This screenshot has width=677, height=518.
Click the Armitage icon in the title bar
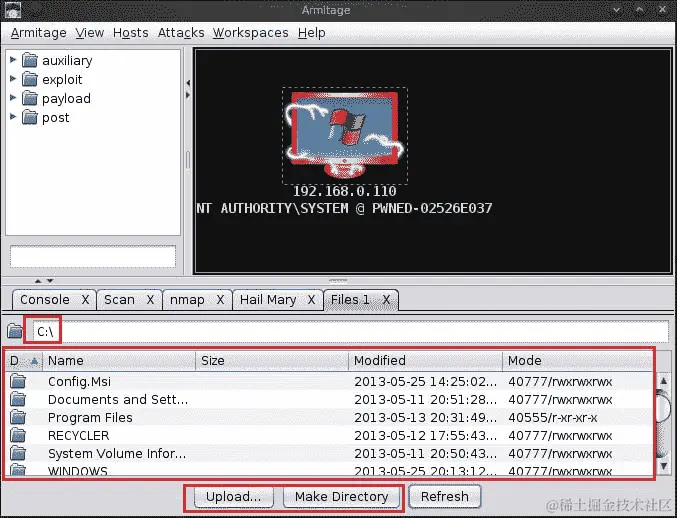point(13,10)
